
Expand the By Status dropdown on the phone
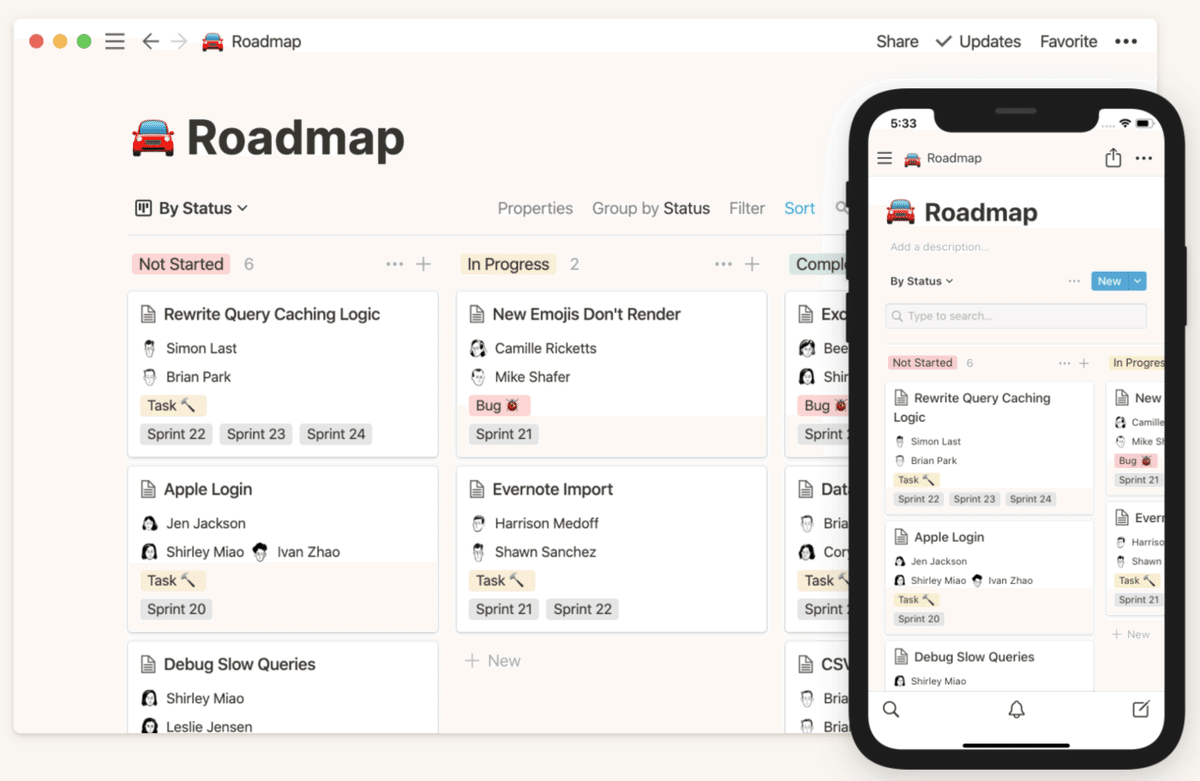click(922, 281)
